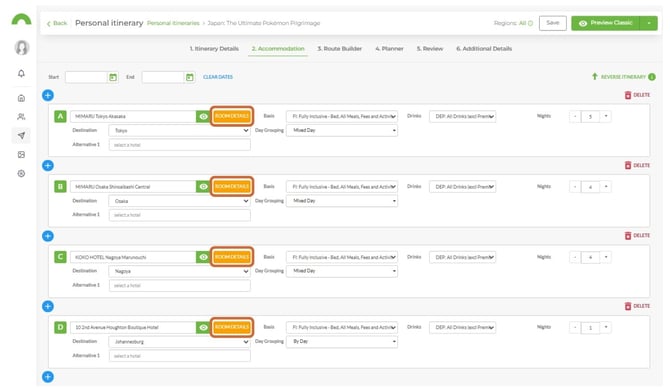The image size is (670, 391).
Task: Open the paper plane itineraries icon
Action: (21, 135)
